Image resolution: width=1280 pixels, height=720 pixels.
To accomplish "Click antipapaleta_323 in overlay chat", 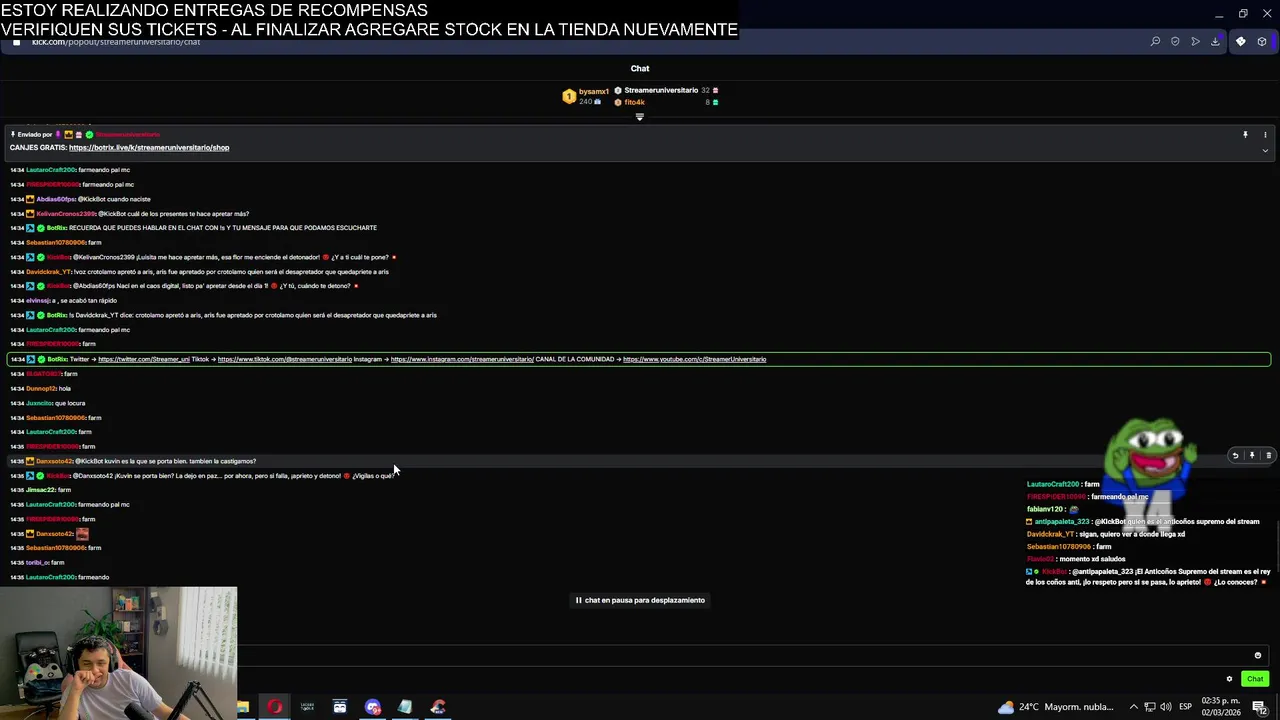I will pos(1062,521).
